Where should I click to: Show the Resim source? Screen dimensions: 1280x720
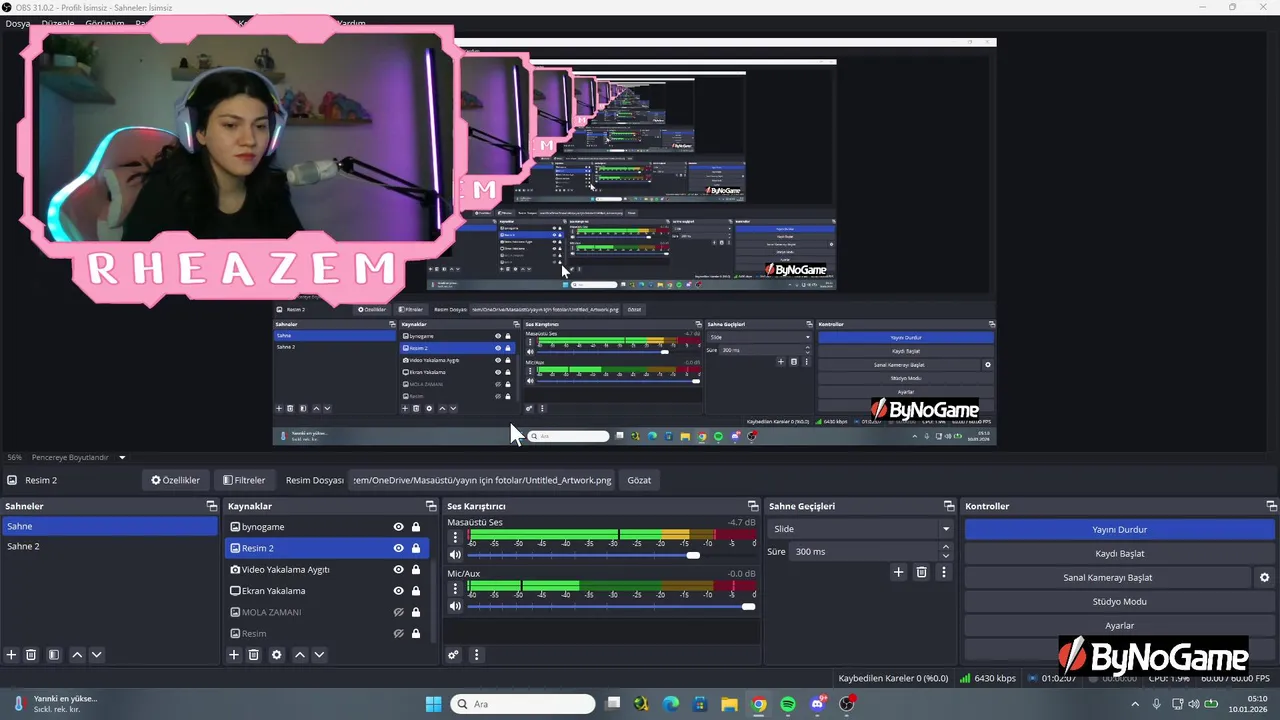tap(398, 633)
